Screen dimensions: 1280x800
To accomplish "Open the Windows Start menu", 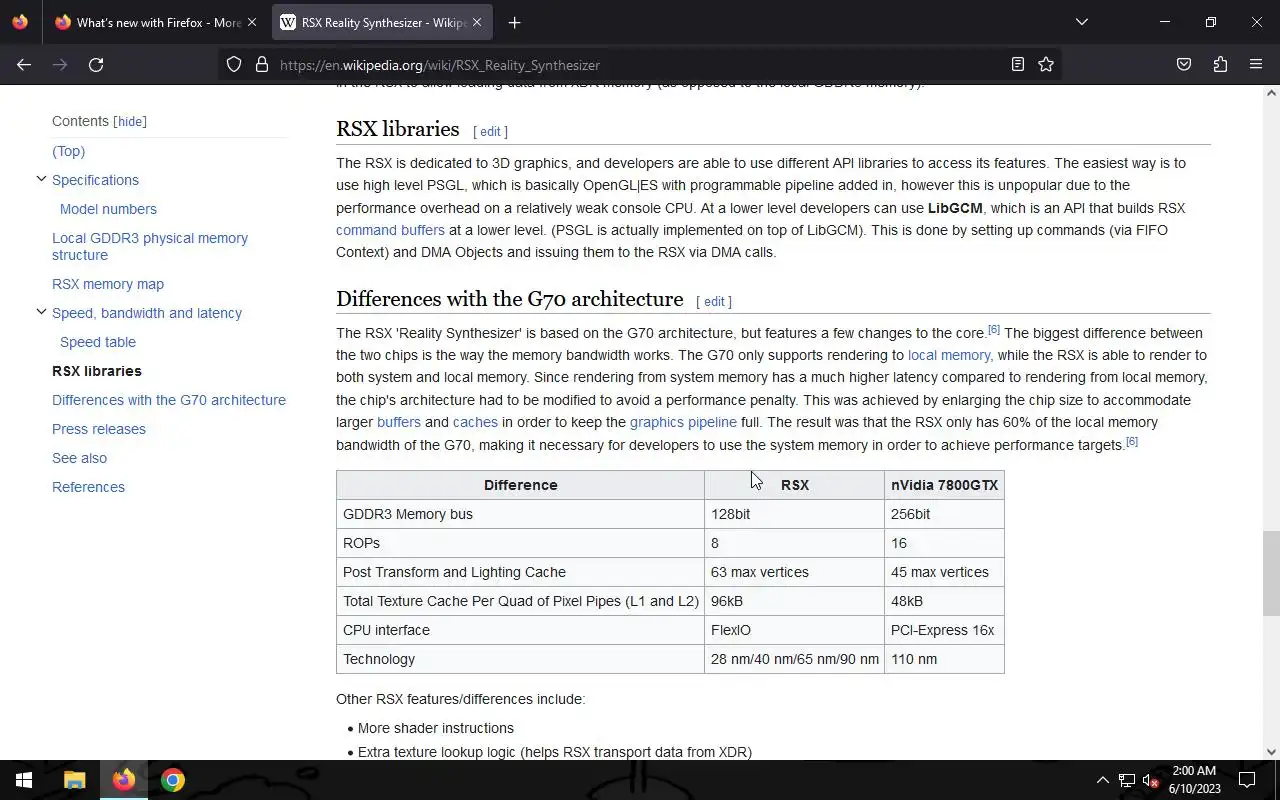I will [x=24, y=780].
